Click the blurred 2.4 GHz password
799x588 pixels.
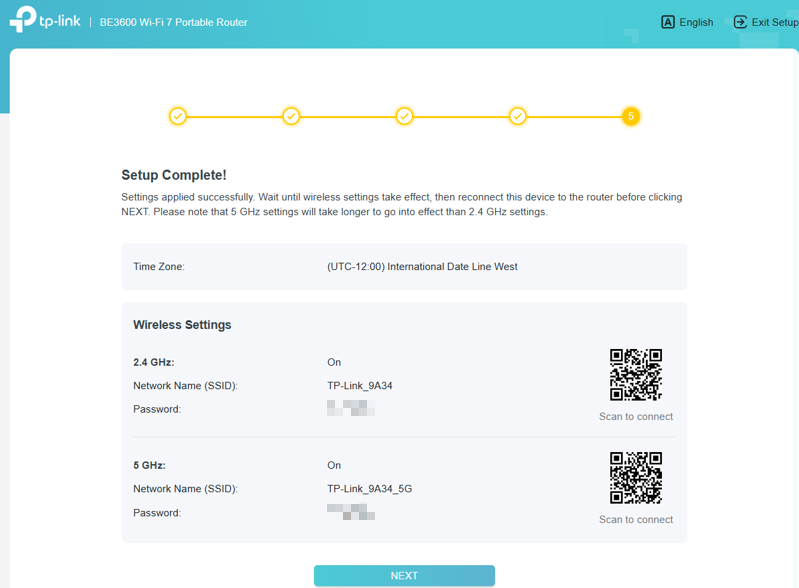351,409
